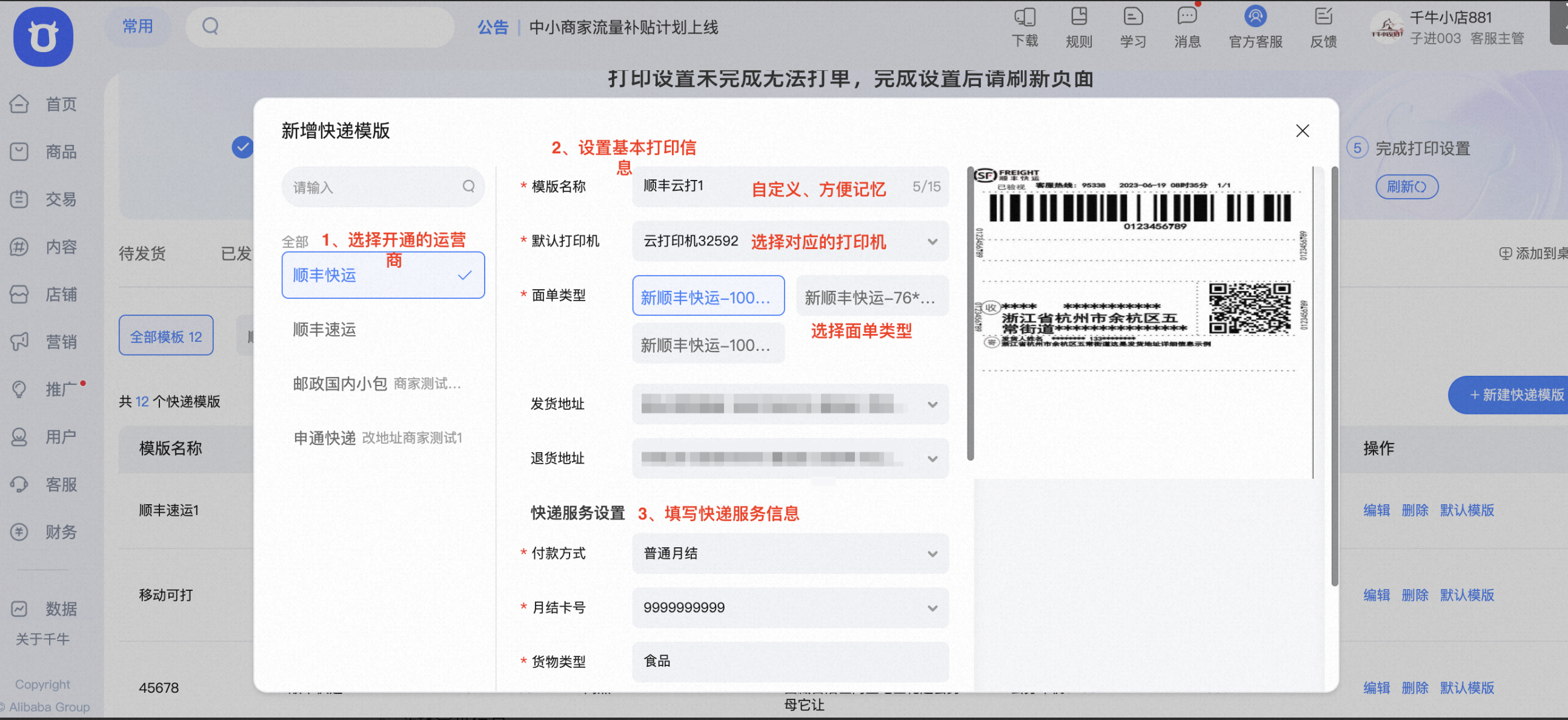Image resolution: width=1568 pixels, height=720 pixels.
Task: Click the dialog's right vertical scrollbar
Action: click(x=1334, y=376)
